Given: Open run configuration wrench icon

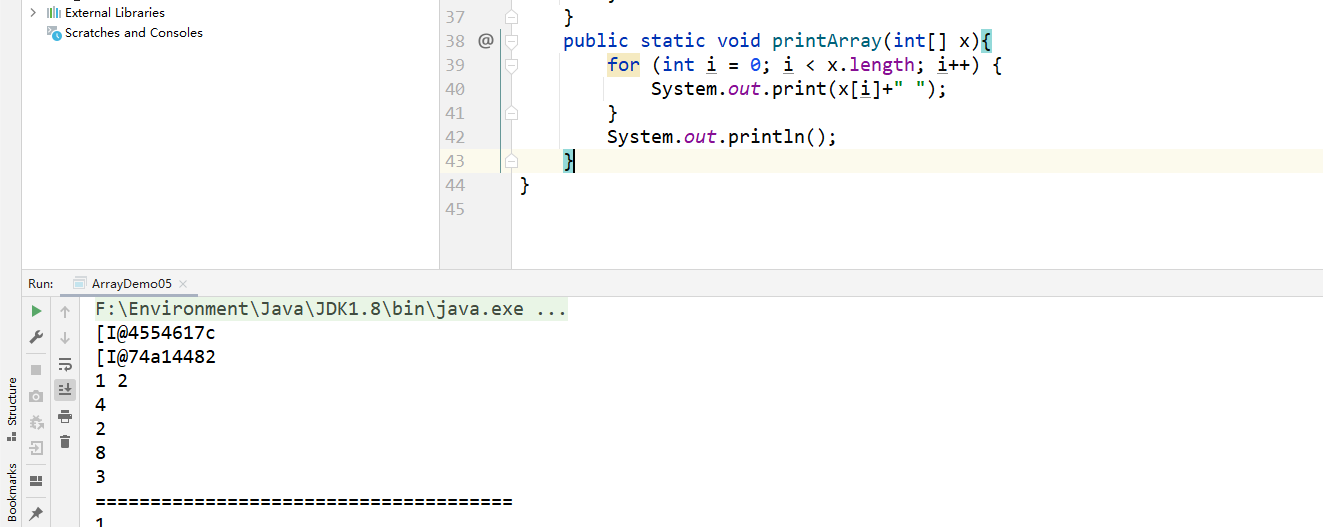Looking at the screenshot, I should point(37,337).
